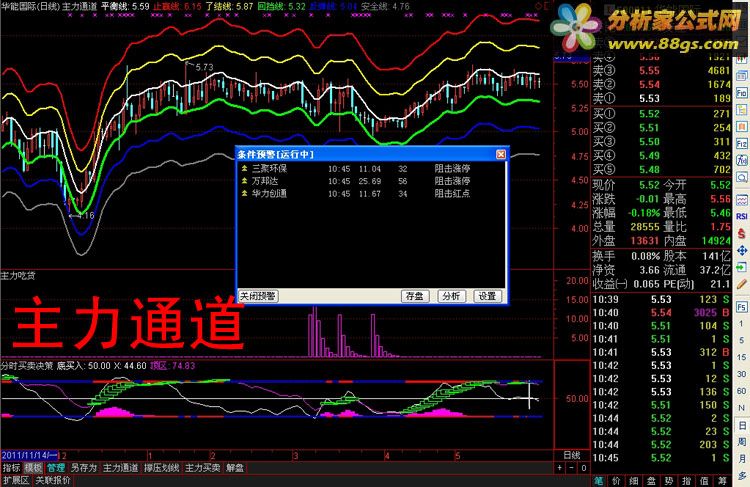The image size is (750, 487).
Task: Switch to the 指 index tab
Action: 686,480
